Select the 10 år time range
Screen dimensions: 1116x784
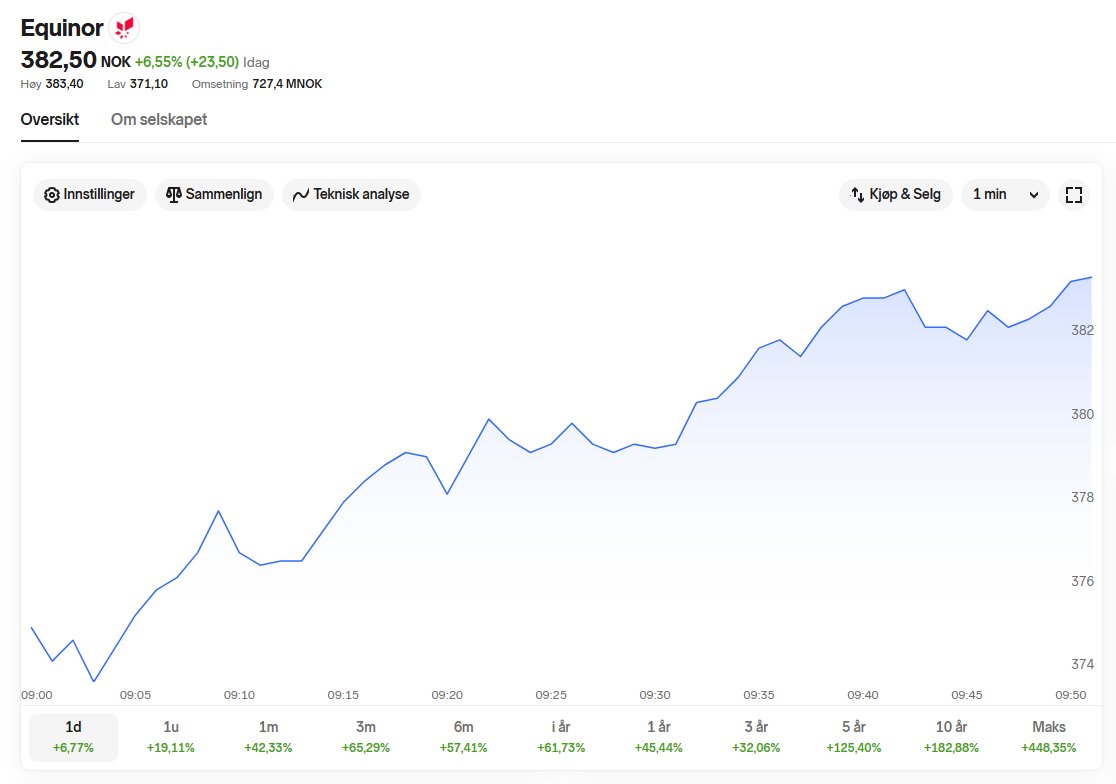(951, 737)
